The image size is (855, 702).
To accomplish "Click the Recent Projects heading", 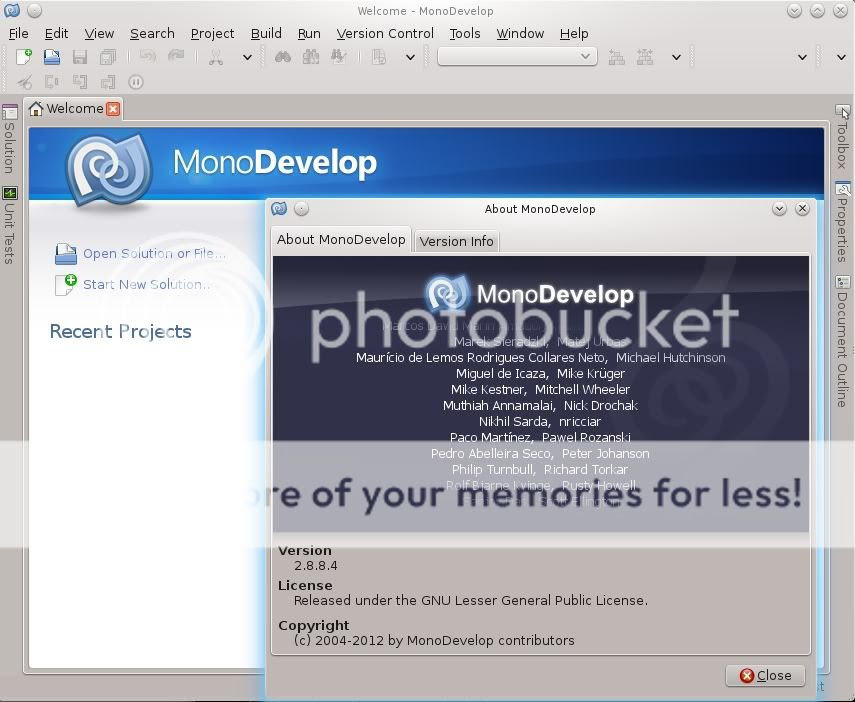I will coord(121,331).
